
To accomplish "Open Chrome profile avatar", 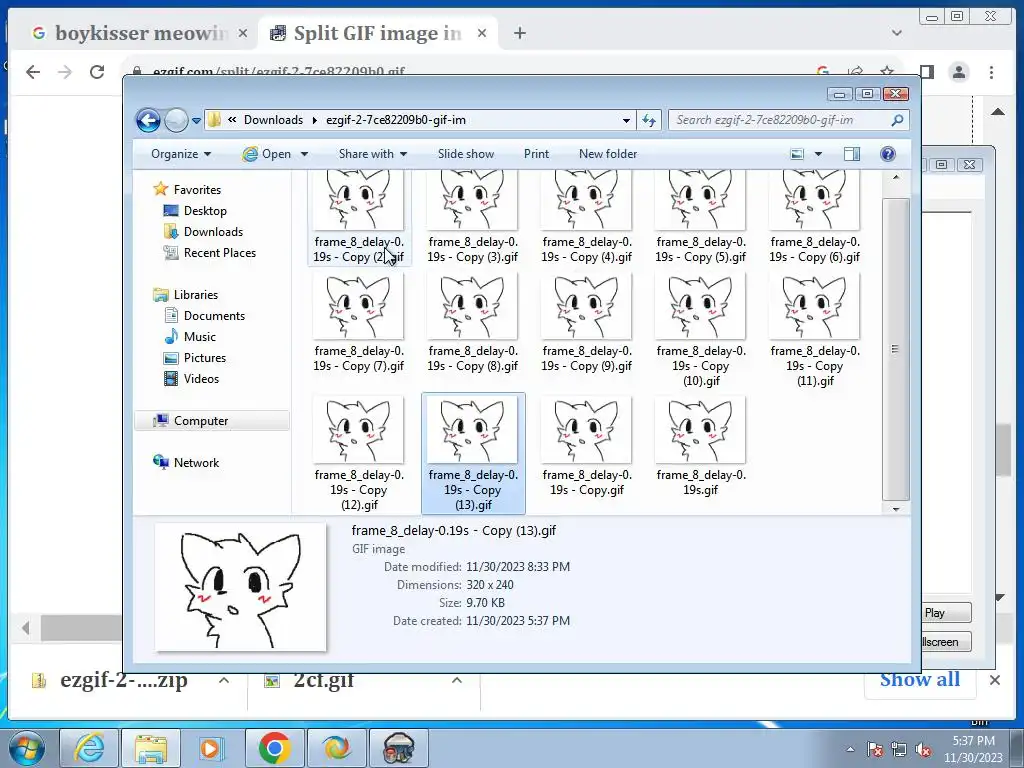I will [x=959, y=72].
